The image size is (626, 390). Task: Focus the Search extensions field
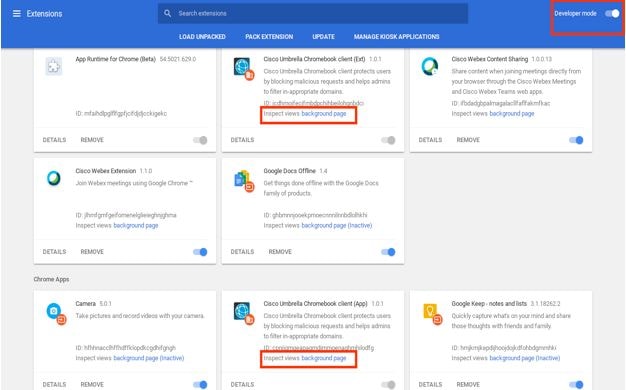click(313, 13)
